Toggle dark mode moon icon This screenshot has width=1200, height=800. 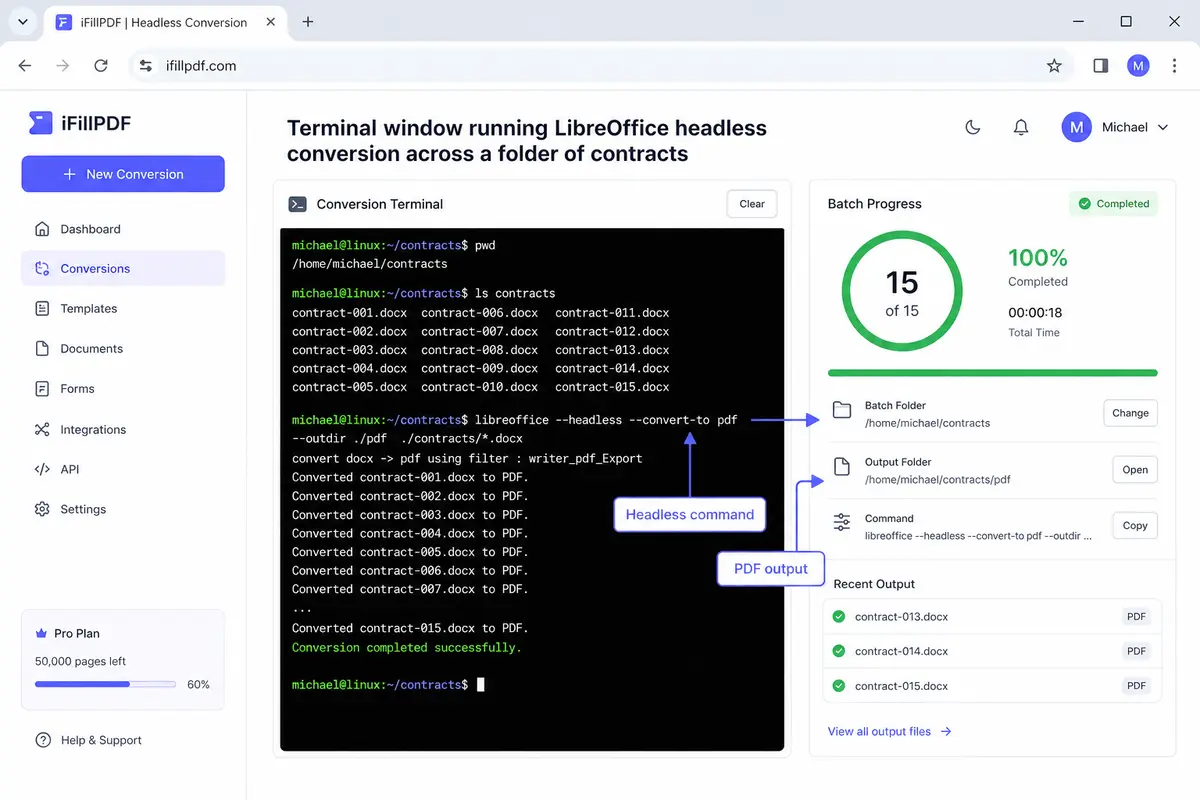(x=972, y=127)
